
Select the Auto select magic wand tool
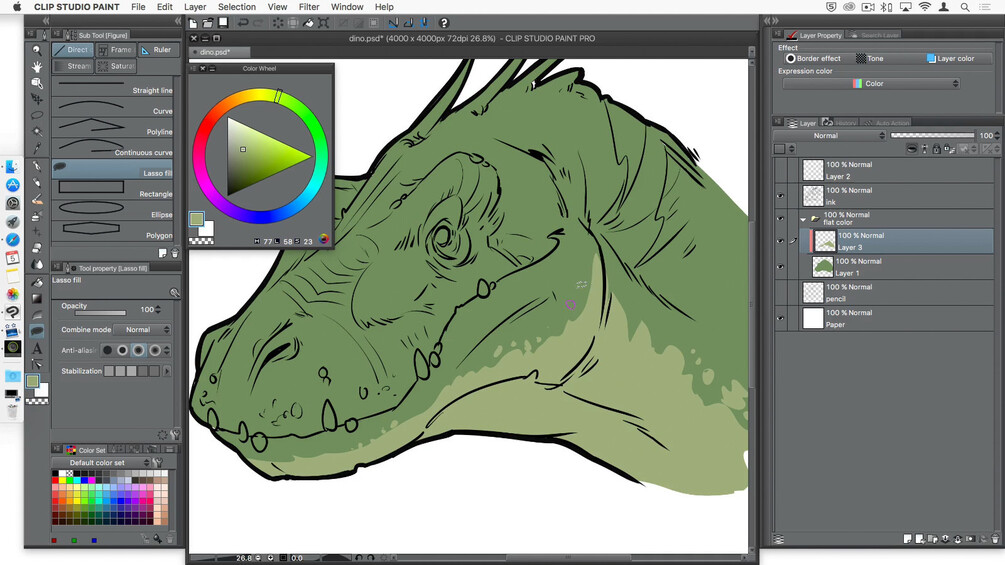point(37,131)
